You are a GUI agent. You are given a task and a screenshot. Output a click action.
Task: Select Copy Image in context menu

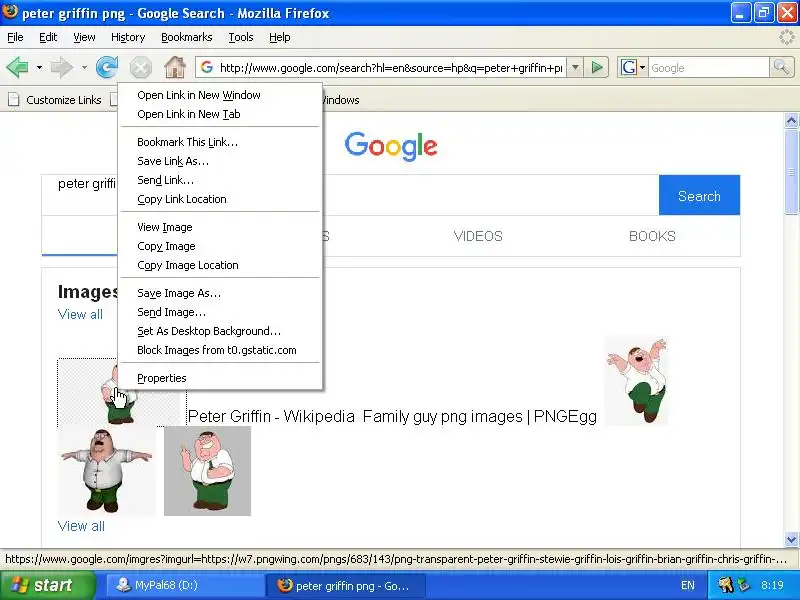click(220, 246)
